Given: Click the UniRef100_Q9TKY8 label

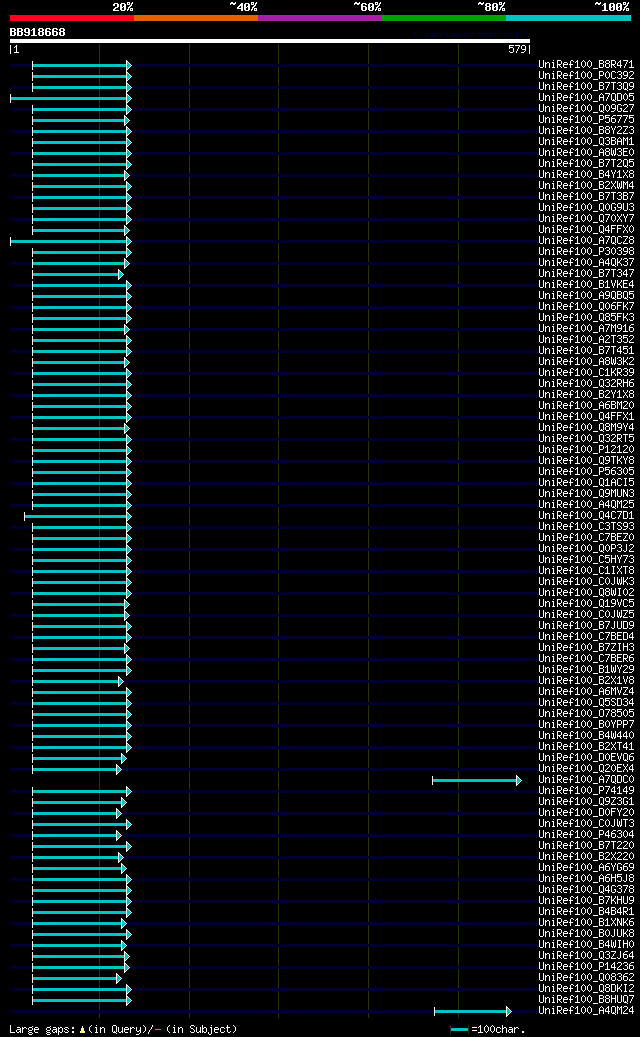Looking at the screenshot, I should (586, 461).
